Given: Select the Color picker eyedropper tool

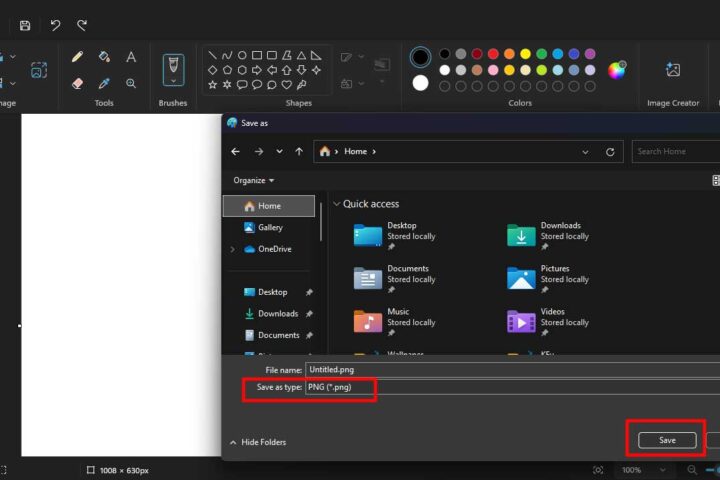Looking at the screenshot, I should (104, 83).
